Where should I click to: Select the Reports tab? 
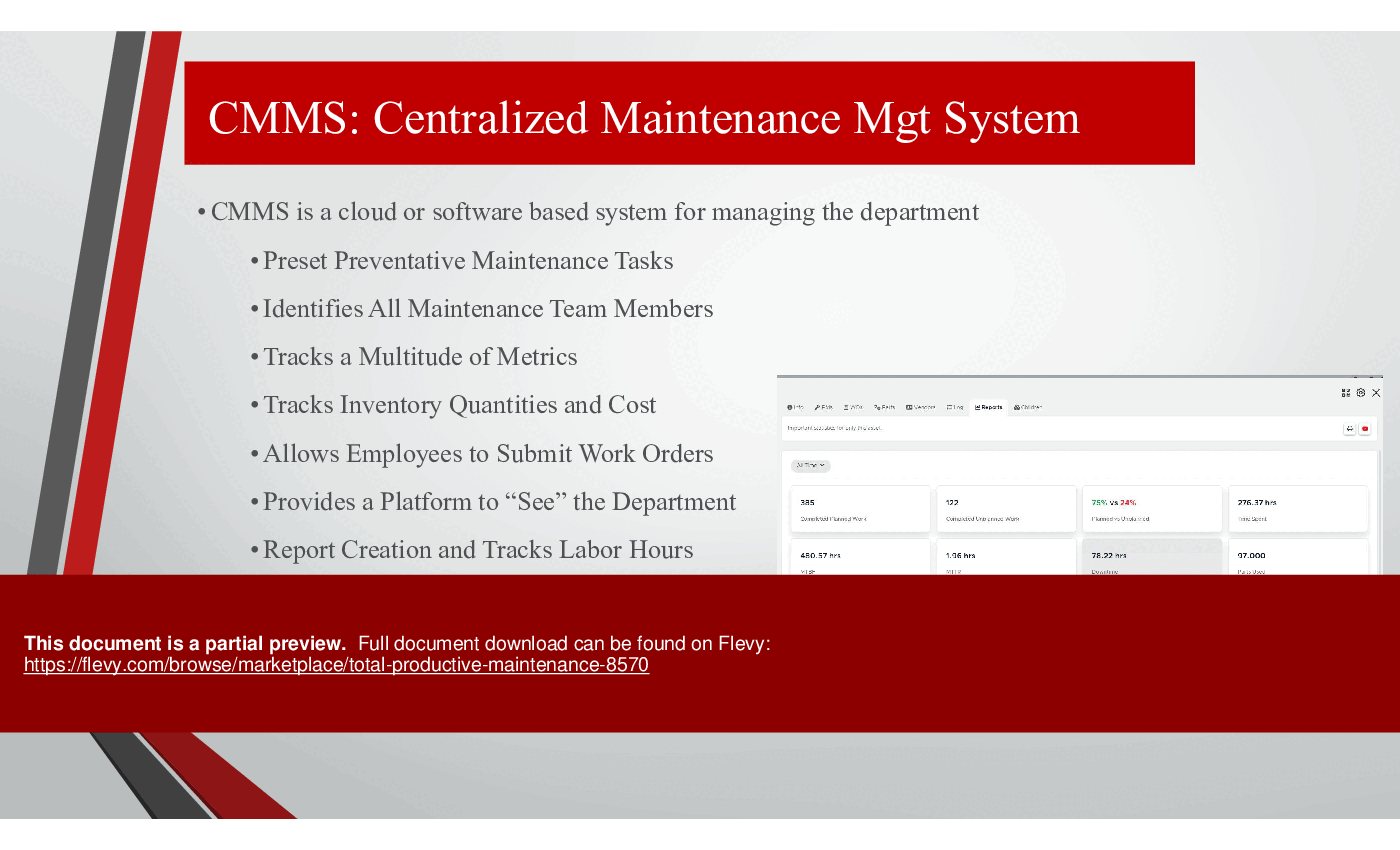[x=988, y=407]
